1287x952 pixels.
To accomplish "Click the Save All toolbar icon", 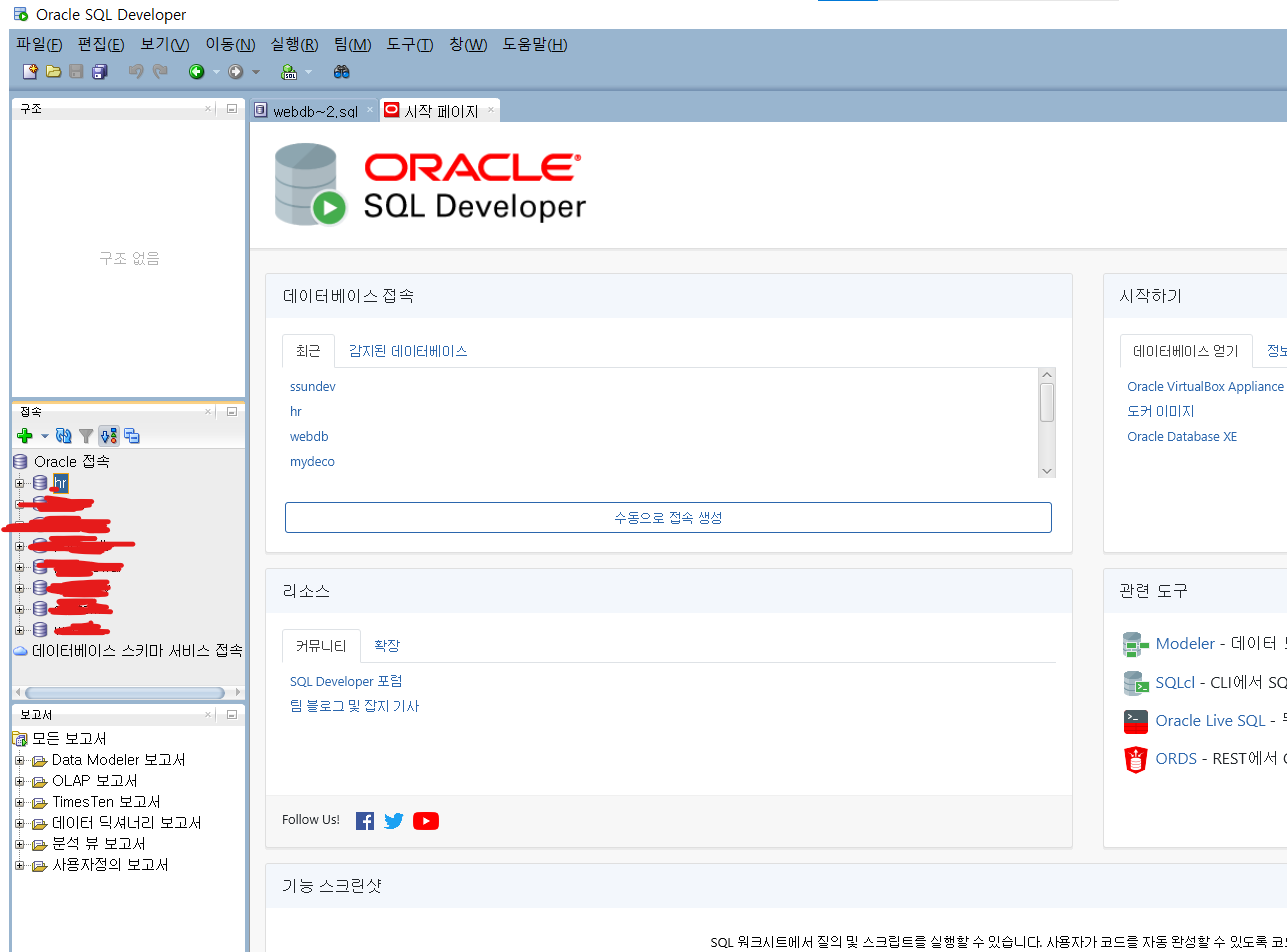I will pyautogui.click(x=99, y=72).
